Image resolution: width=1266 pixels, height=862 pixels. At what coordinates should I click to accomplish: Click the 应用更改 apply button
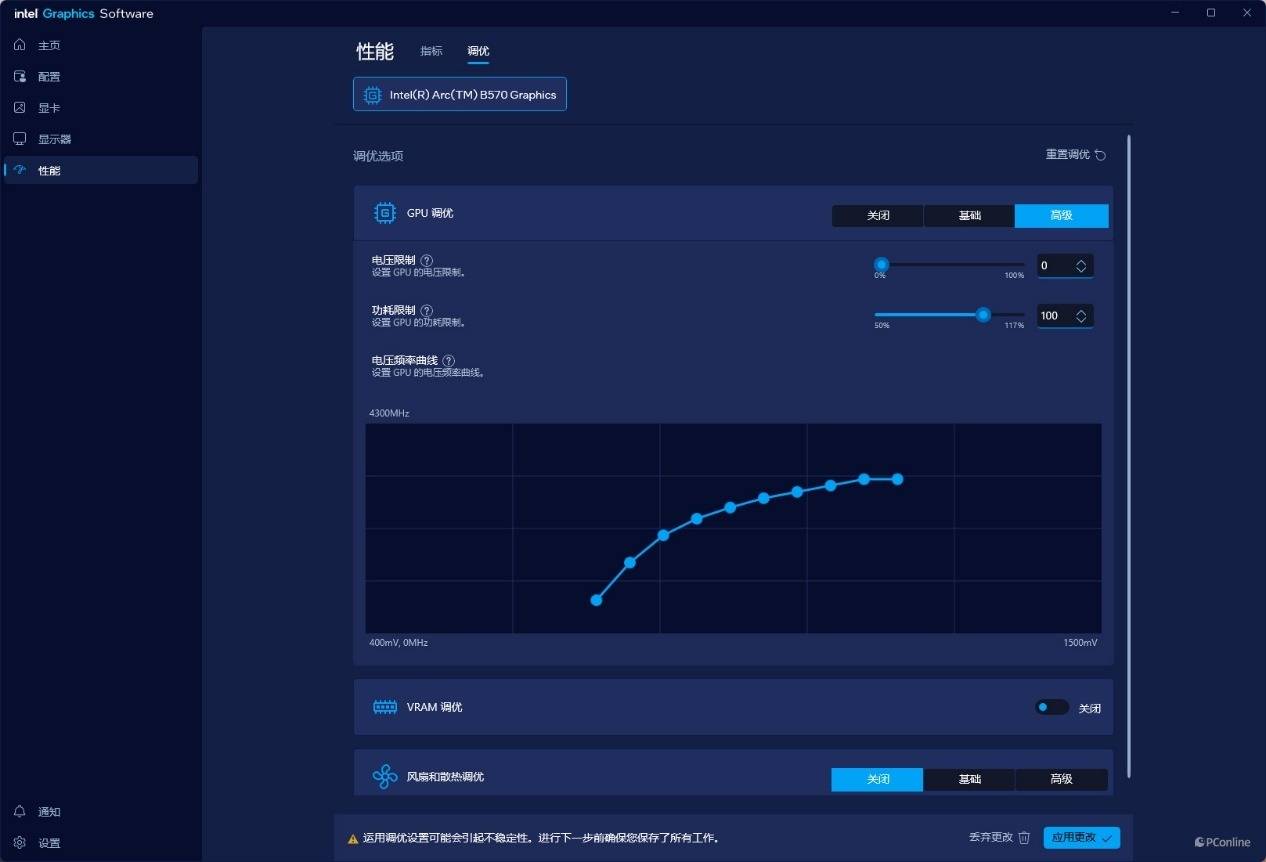[x=1081, y=838]
